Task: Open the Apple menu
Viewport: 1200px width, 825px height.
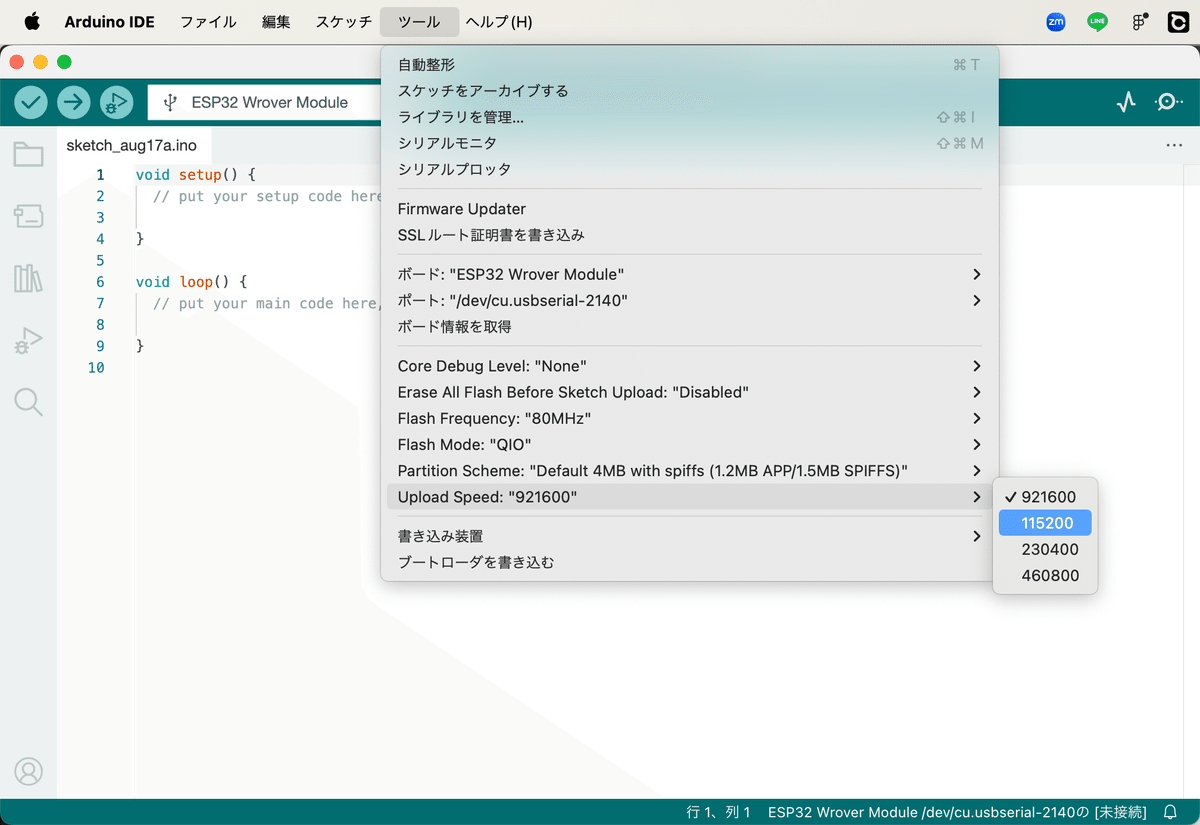Action: click(x=32, y=21)
